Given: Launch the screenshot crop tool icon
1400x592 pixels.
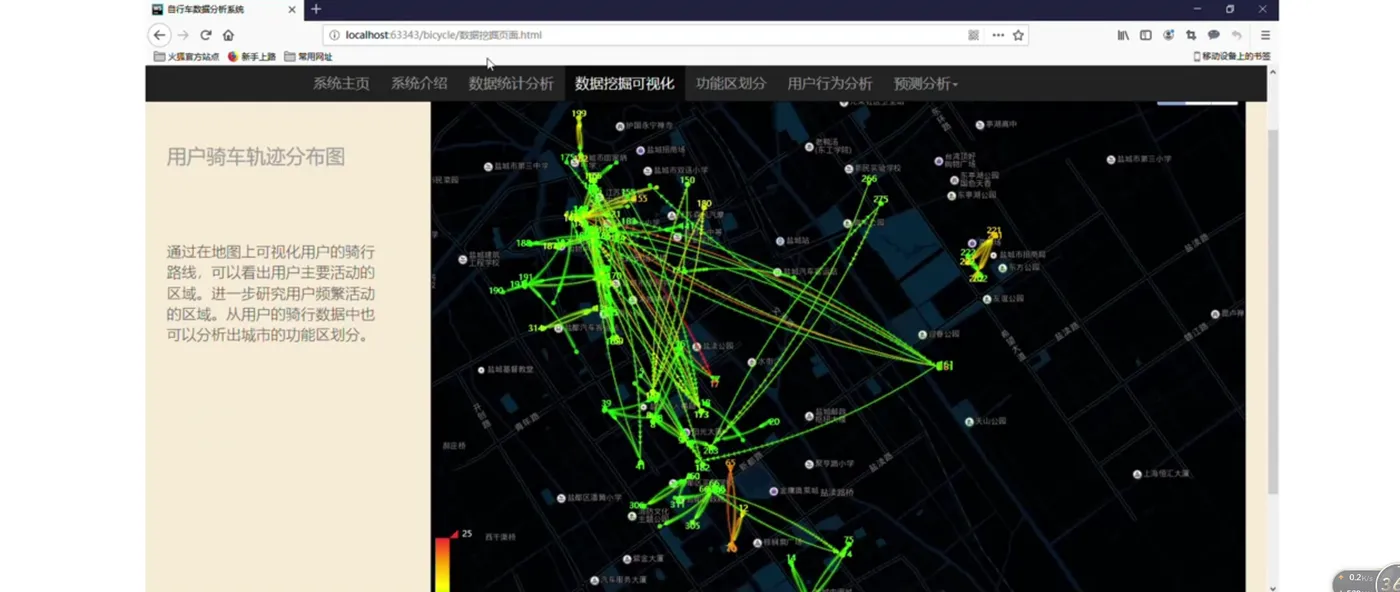Looking at the screenshot, I should tap(1190, 35).
